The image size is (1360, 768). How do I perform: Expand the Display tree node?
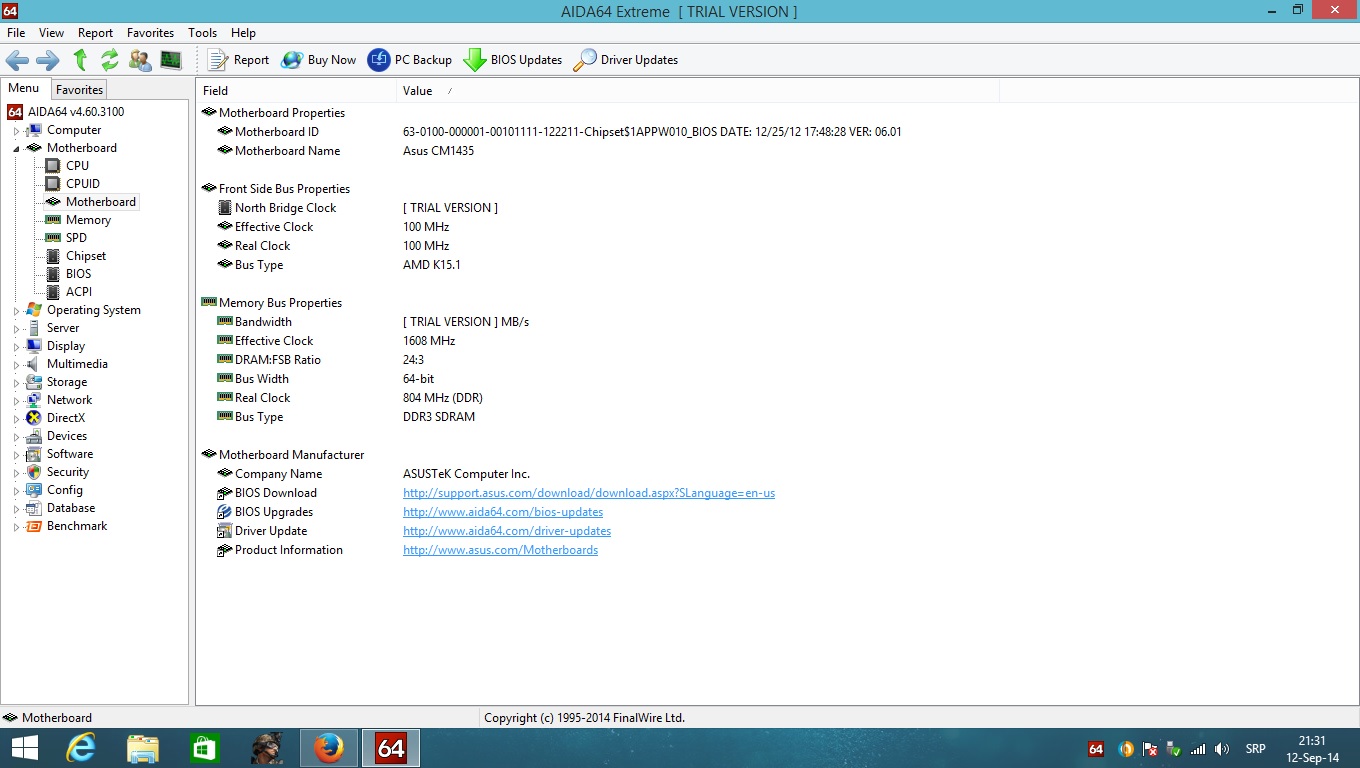tap(16, 347)
